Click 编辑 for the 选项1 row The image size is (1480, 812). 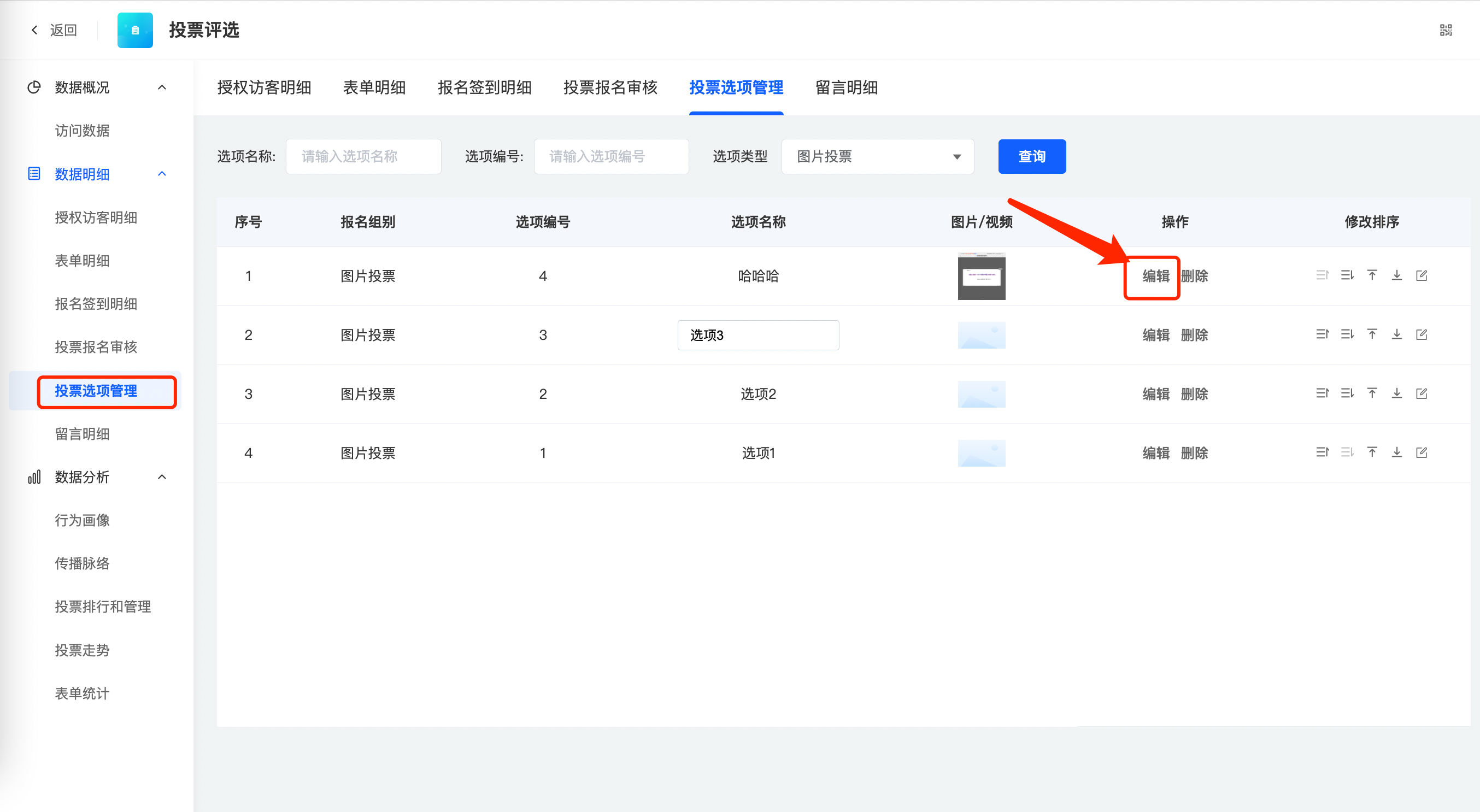1156,454
